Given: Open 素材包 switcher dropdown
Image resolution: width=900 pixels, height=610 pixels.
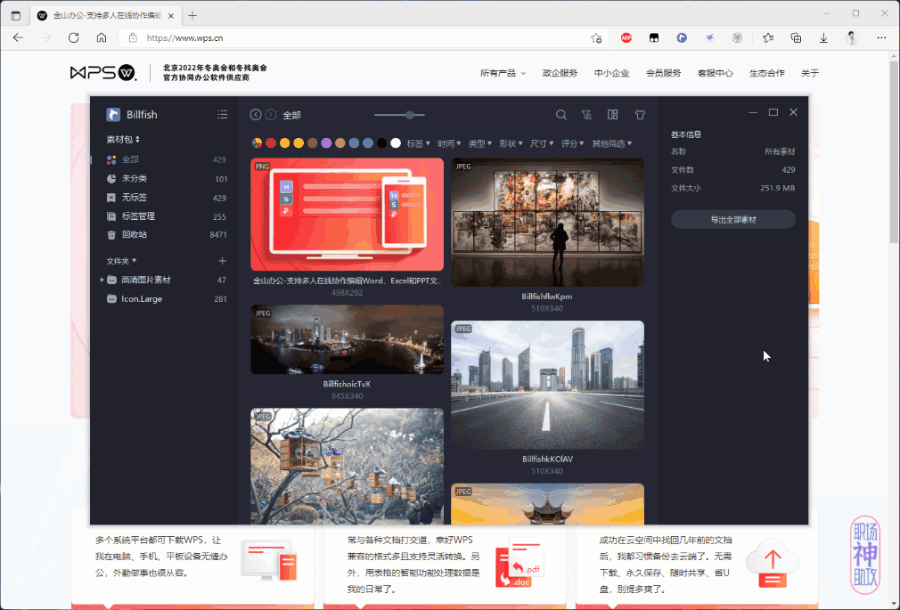Looking at the screenshot, I should tap(123, 139).
